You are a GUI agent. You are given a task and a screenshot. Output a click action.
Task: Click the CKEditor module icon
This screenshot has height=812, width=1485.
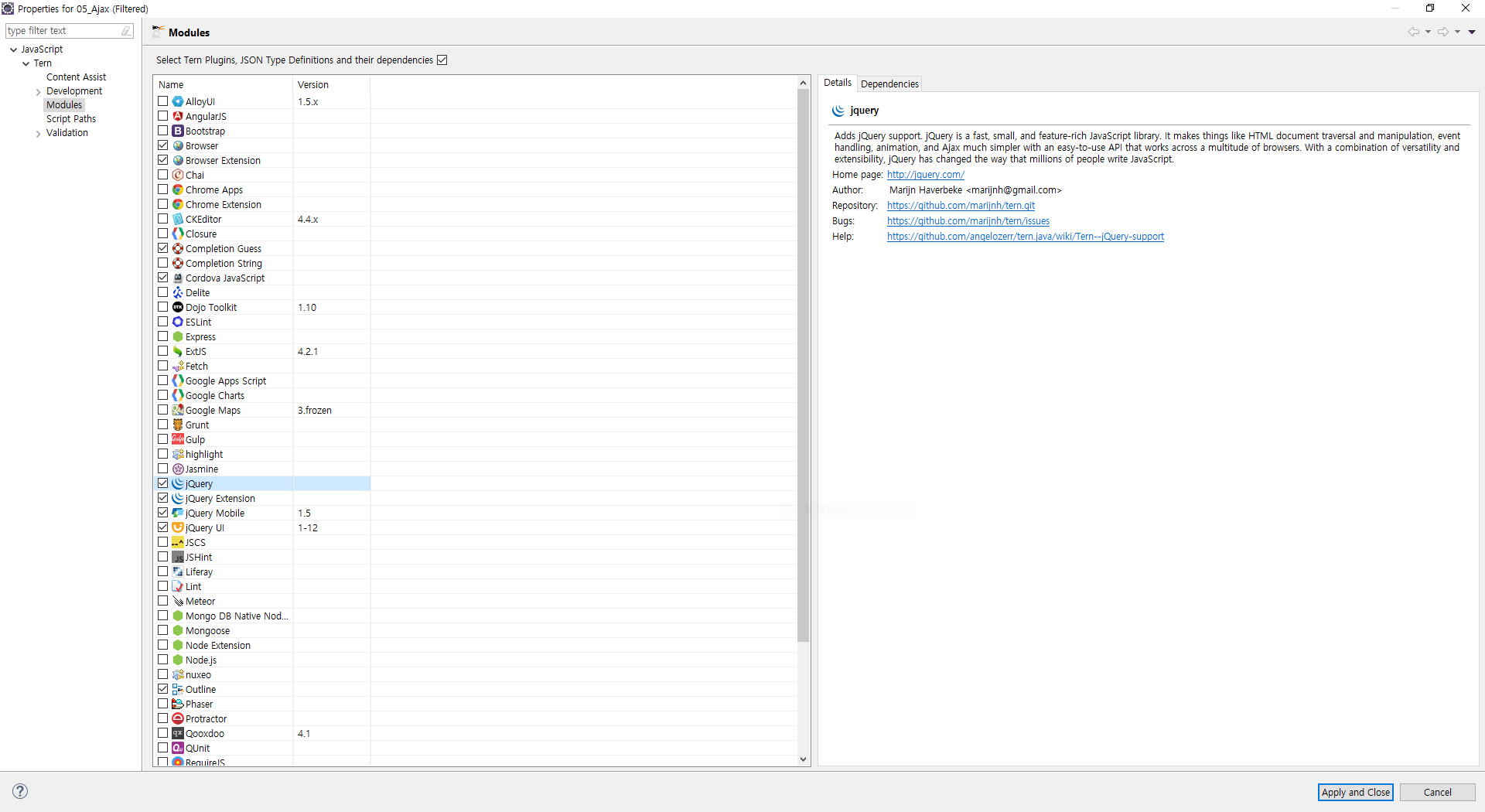tap(178, 219)
